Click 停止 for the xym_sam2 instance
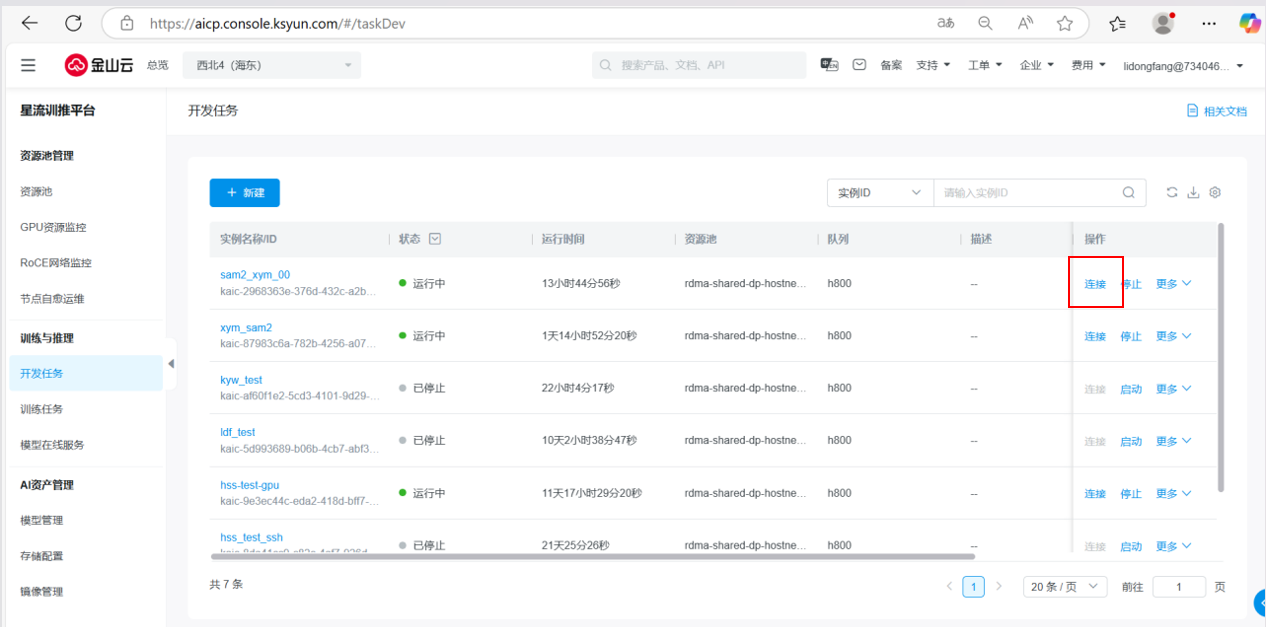Image resolution: width=1266 pixels, height=627 pixels. pyautogui.click(x=1130, y=337)
